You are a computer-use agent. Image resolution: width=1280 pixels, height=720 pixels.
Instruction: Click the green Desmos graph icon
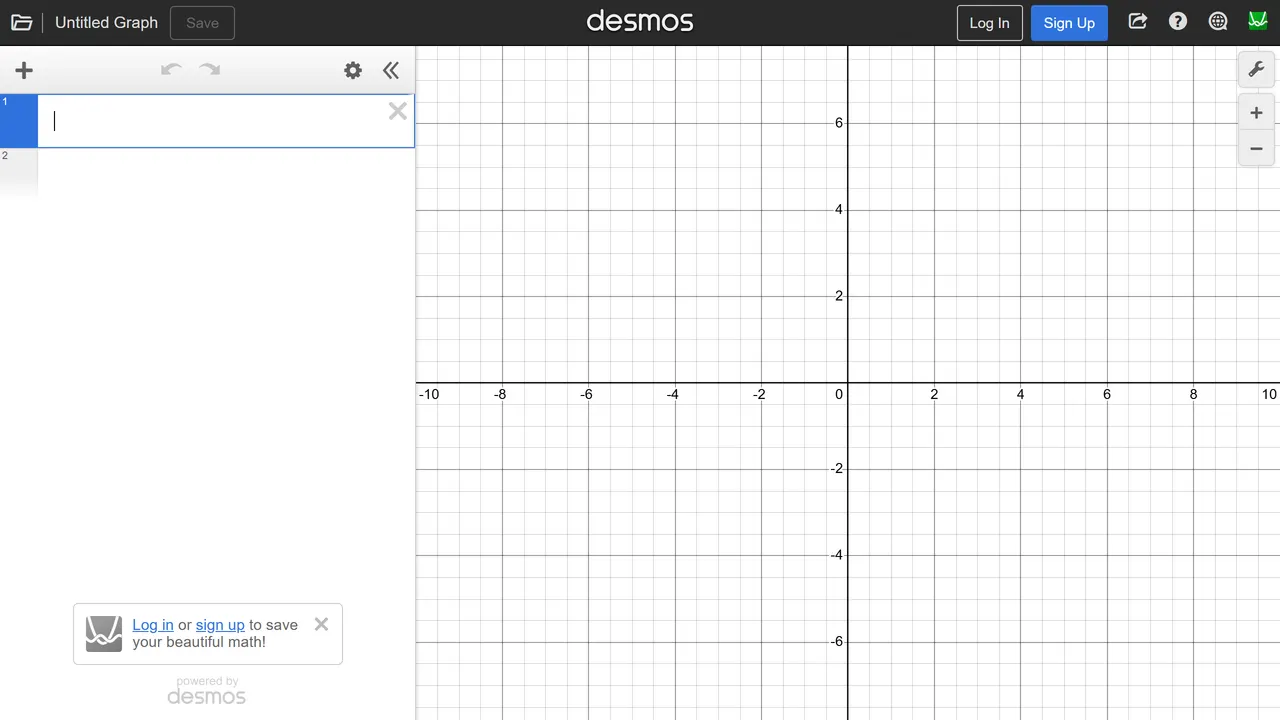pos(1258,21)
